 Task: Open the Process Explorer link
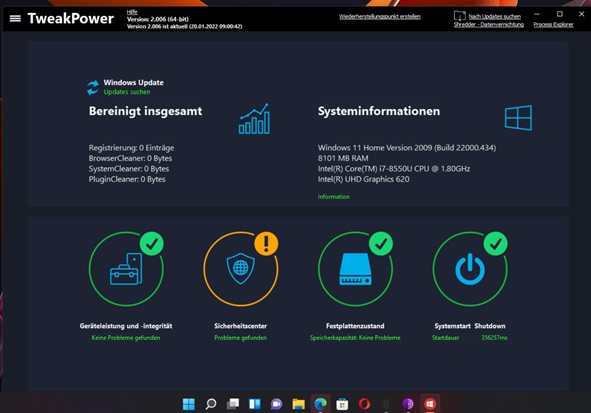click(x=553, y=24)
